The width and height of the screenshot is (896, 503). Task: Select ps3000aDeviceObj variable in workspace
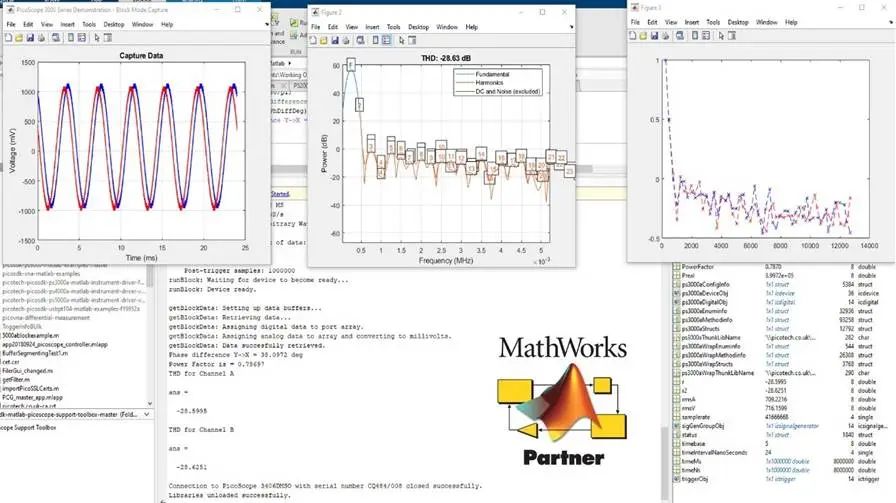(x=705, y=293)
